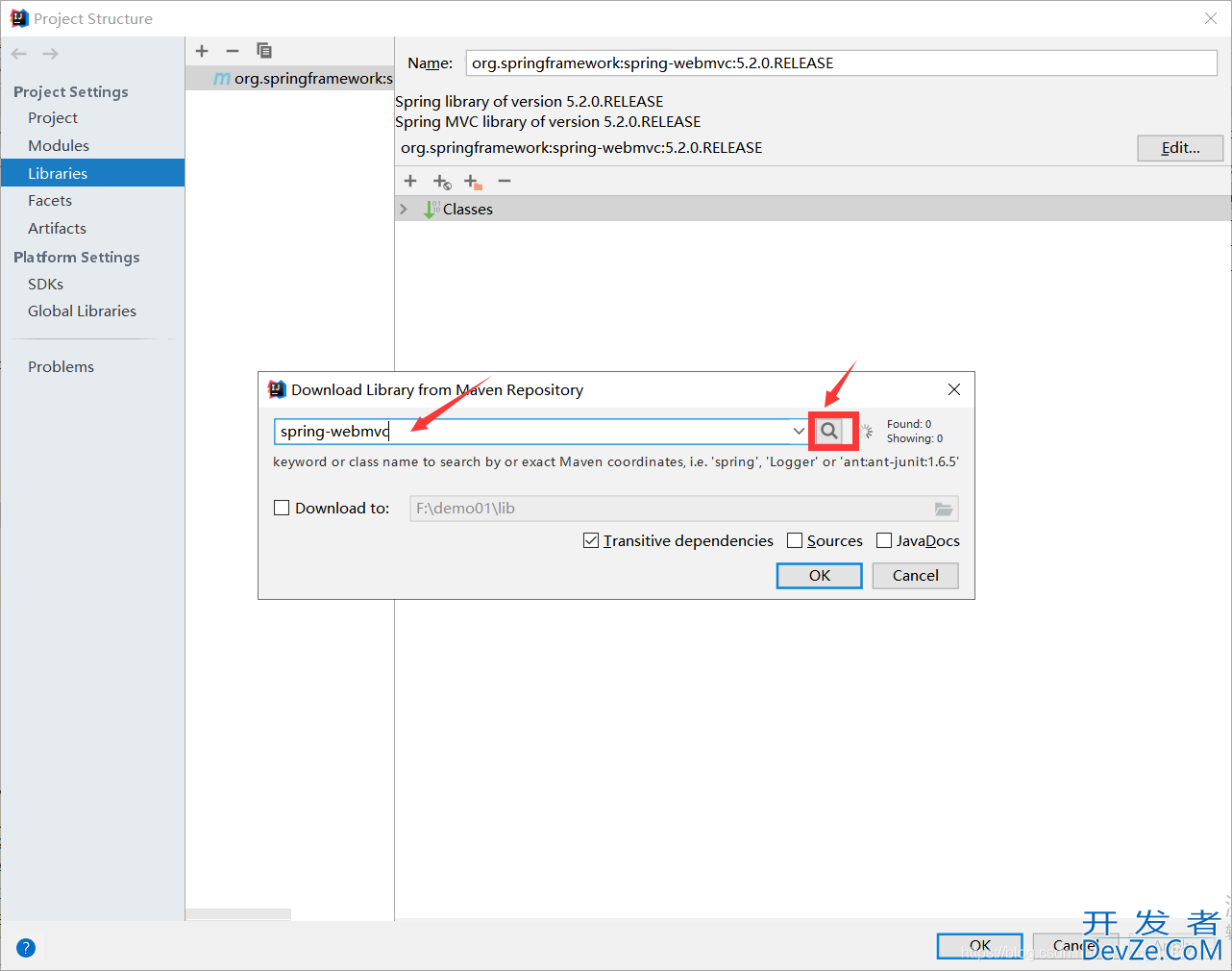Click the 'Found: 0' status text
The image size is (1232, 971).
click(909, 424)
